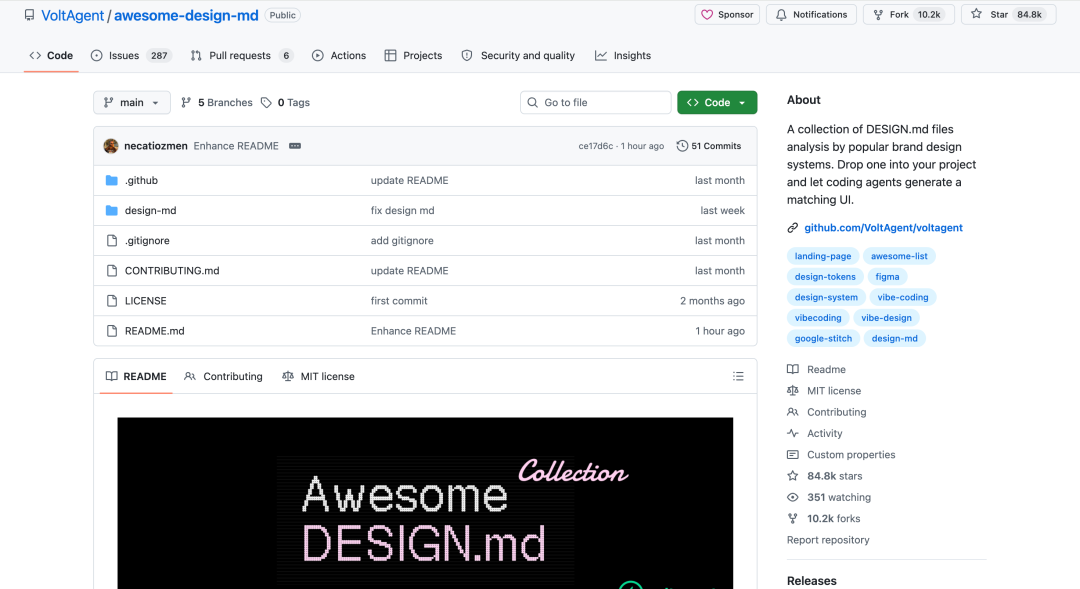The height and width of the screenshot is (589, 1080).
Task: Fork the repository with the Fork button
Action: point(908,14)
